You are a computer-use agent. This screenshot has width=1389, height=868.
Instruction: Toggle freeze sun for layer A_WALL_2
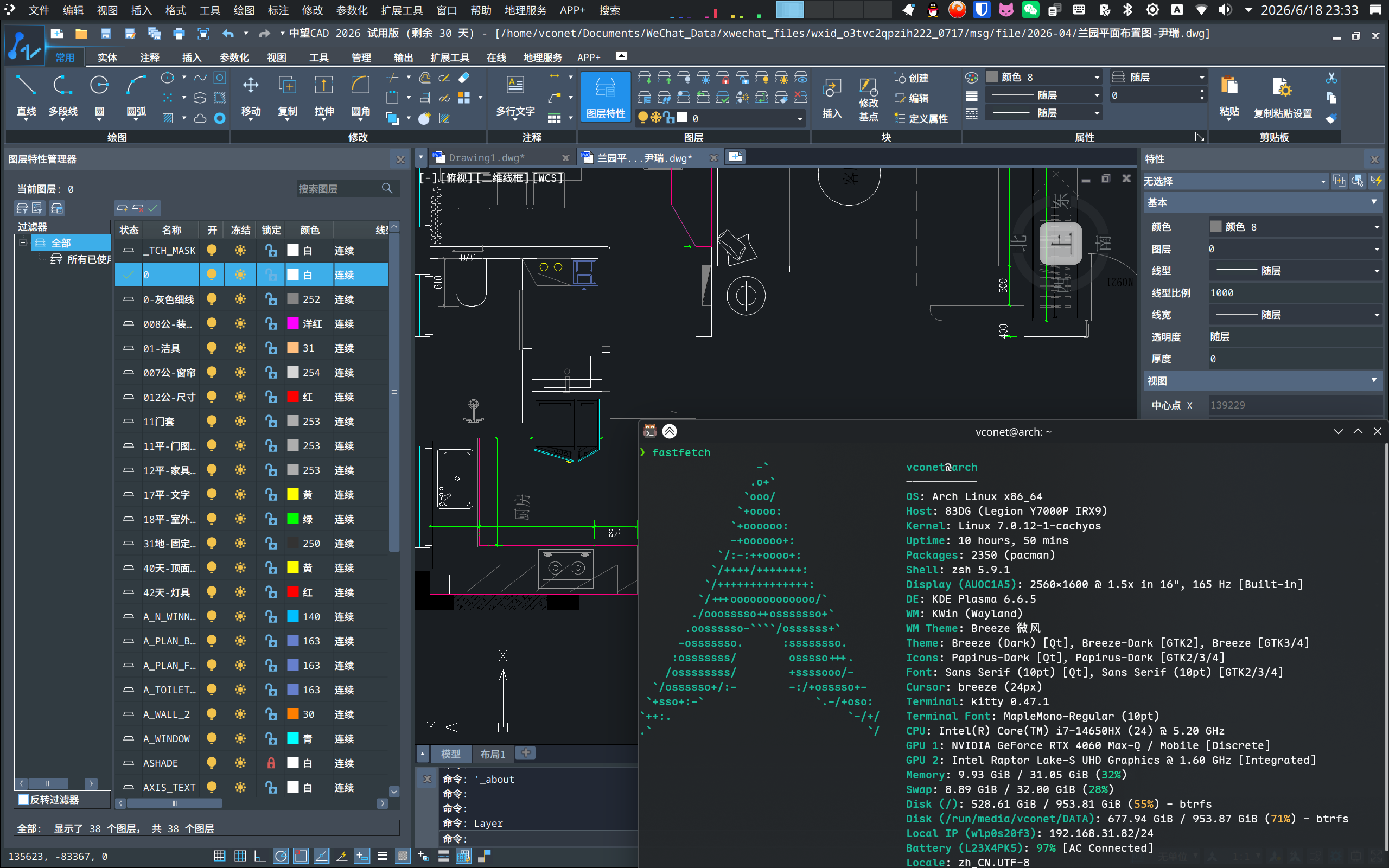pos(240,714)
